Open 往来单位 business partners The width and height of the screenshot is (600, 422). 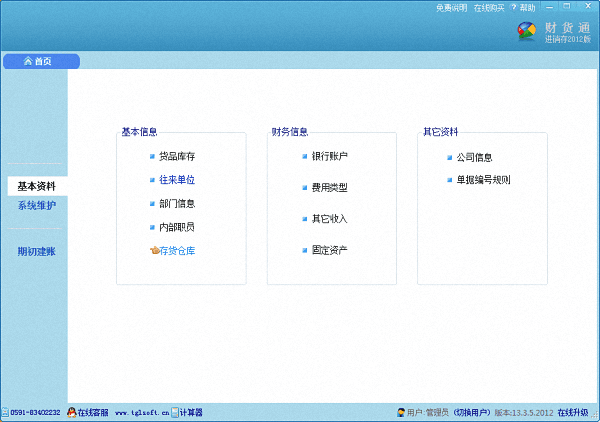click(177, 180)
